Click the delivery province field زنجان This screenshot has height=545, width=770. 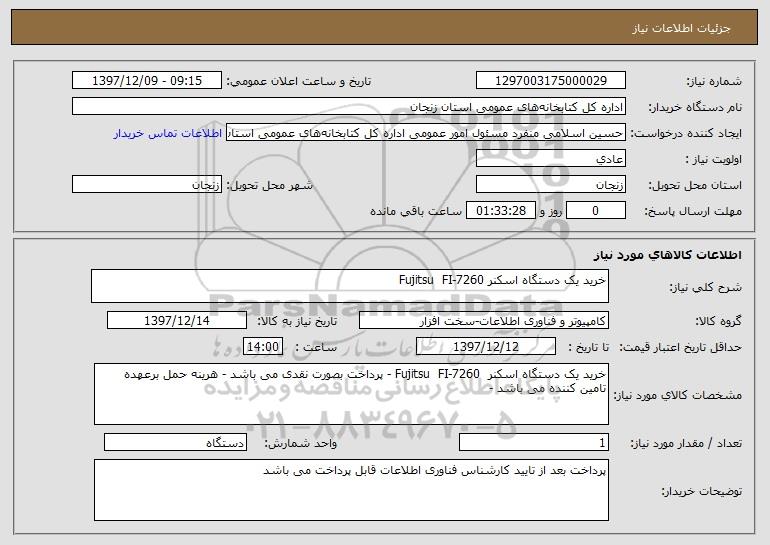(x=550, y=185)
